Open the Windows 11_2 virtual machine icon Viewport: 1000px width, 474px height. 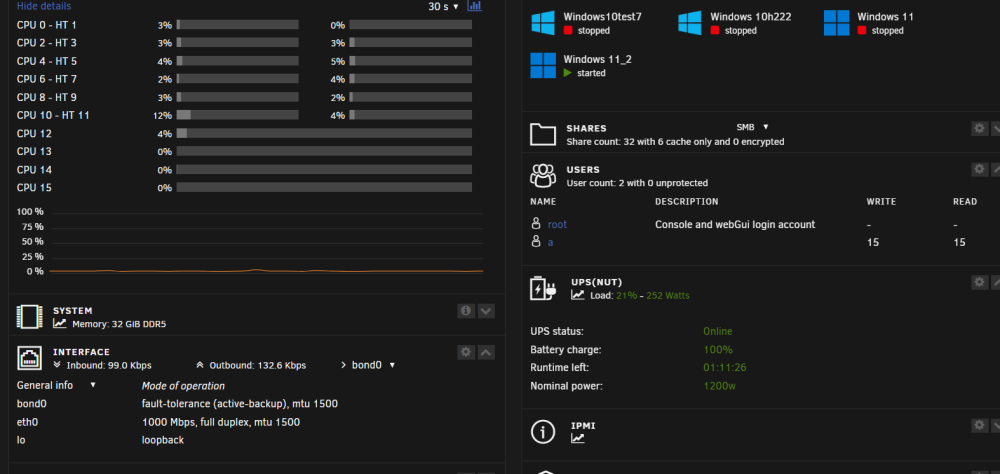point(543,65)
